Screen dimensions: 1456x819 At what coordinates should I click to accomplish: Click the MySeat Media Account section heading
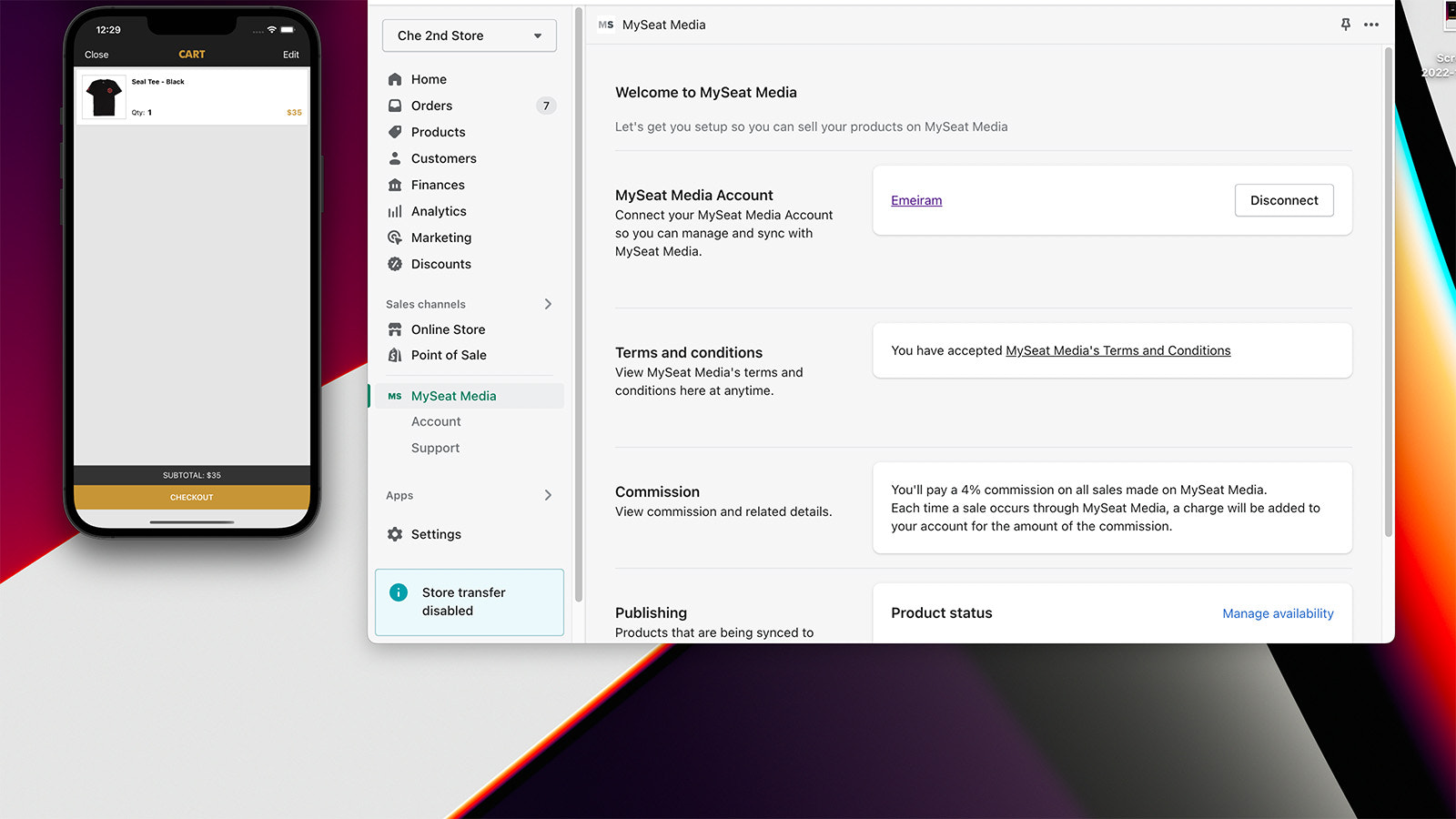[694, 195]
